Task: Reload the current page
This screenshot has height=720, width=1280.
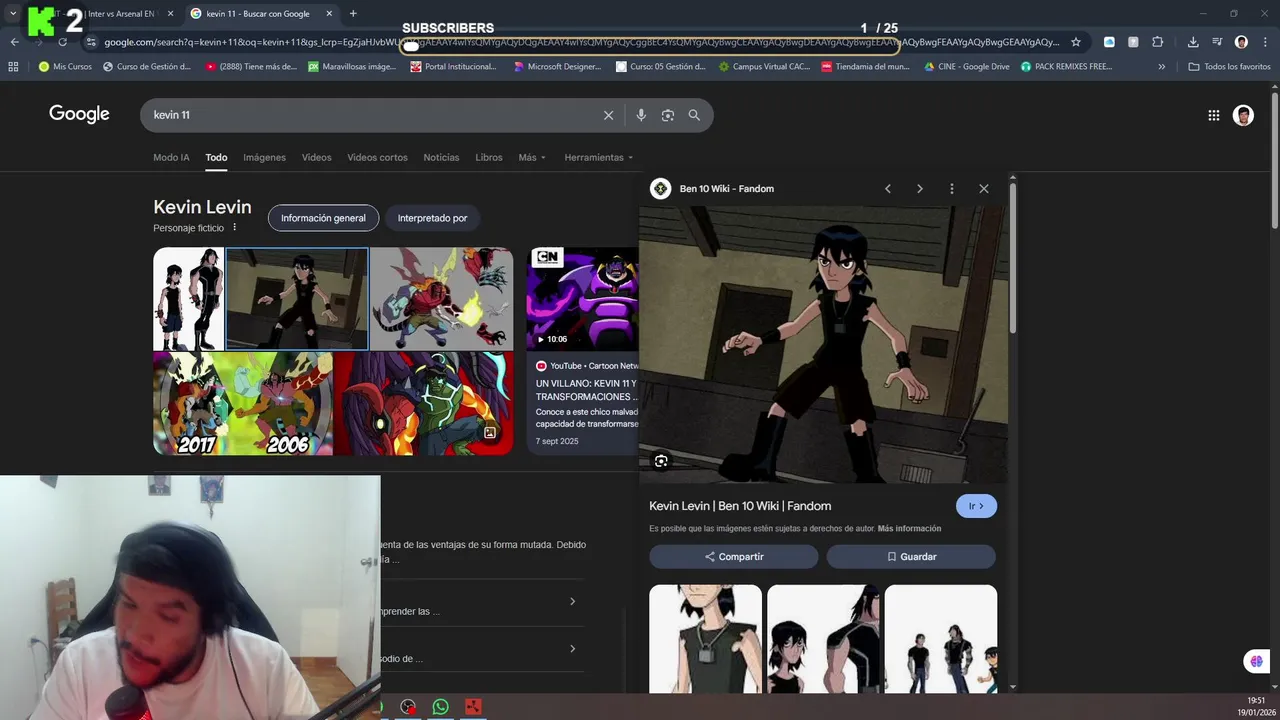Action: point(62,42)
